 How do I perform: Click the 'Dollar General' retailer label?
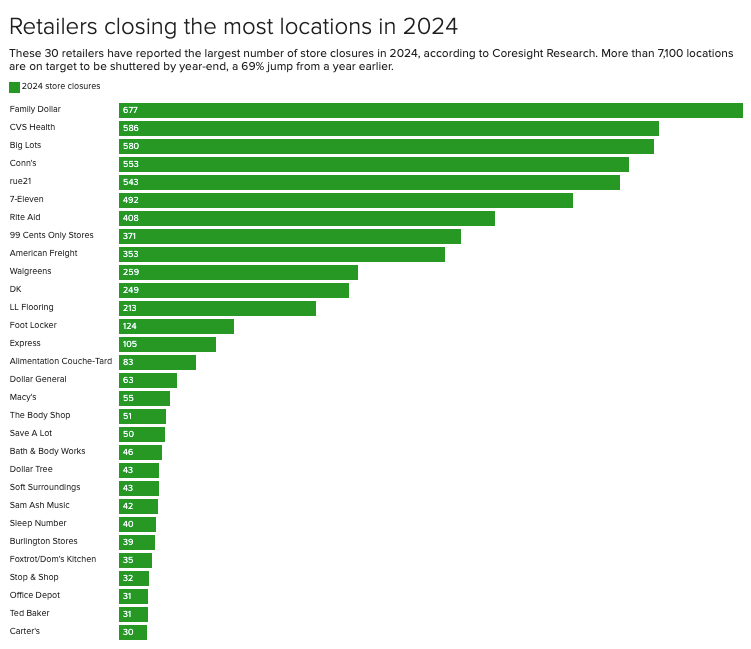38,379
